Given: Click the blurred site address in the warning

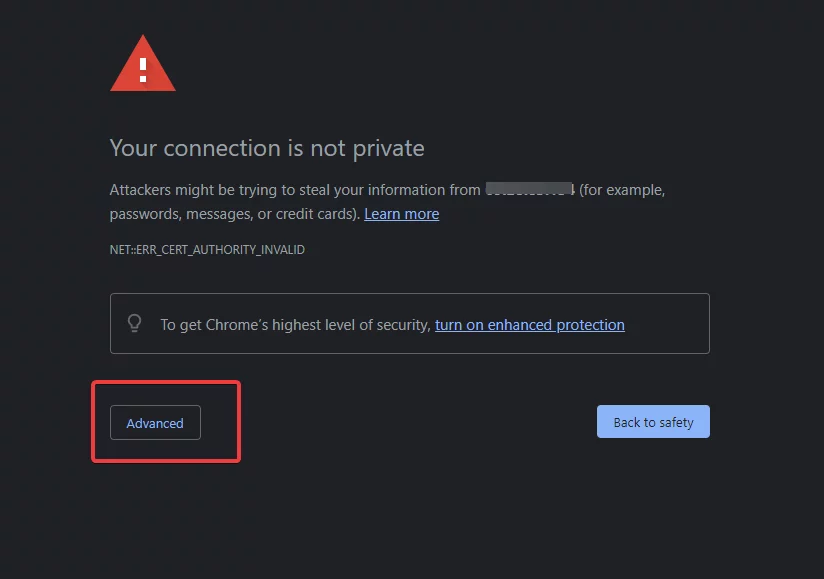Looking at the screenshot, I should (x=530, y=189).
